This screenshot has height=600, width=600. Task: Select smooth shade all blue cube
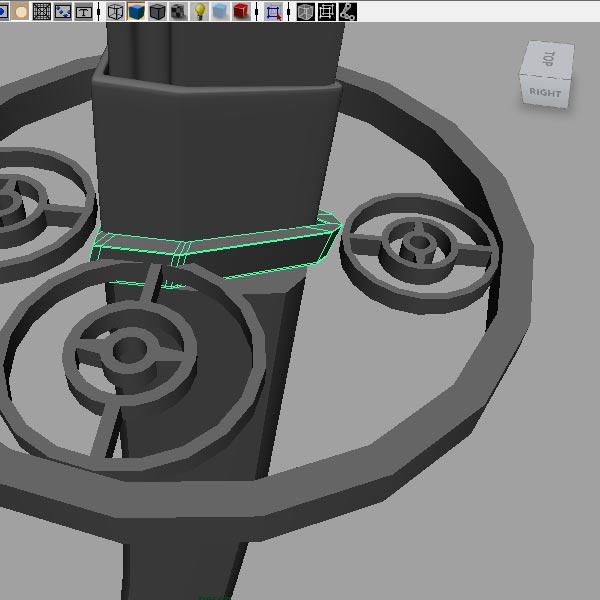(137, 11)
